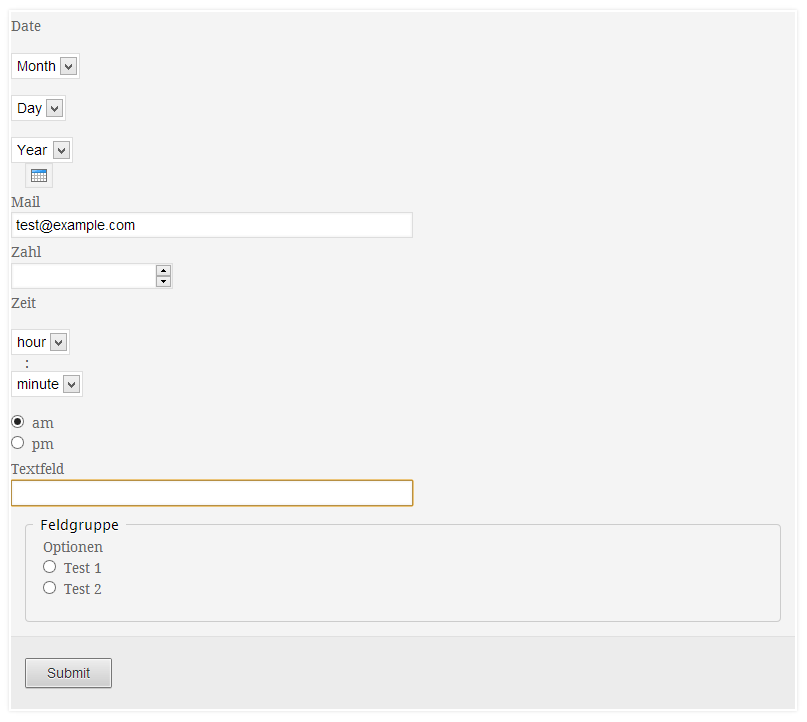Choose Test 2 in Feldgruppe options
The height and width of the screenshot is (722, 807).
(x=49, y=587)
